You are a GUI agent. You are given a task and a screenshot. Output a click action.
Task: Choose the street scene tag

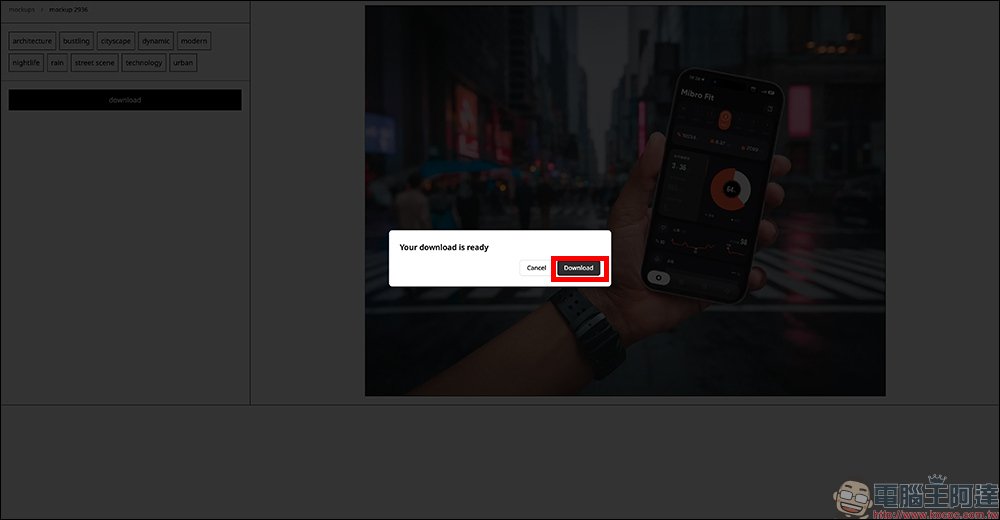pos(94,63)
